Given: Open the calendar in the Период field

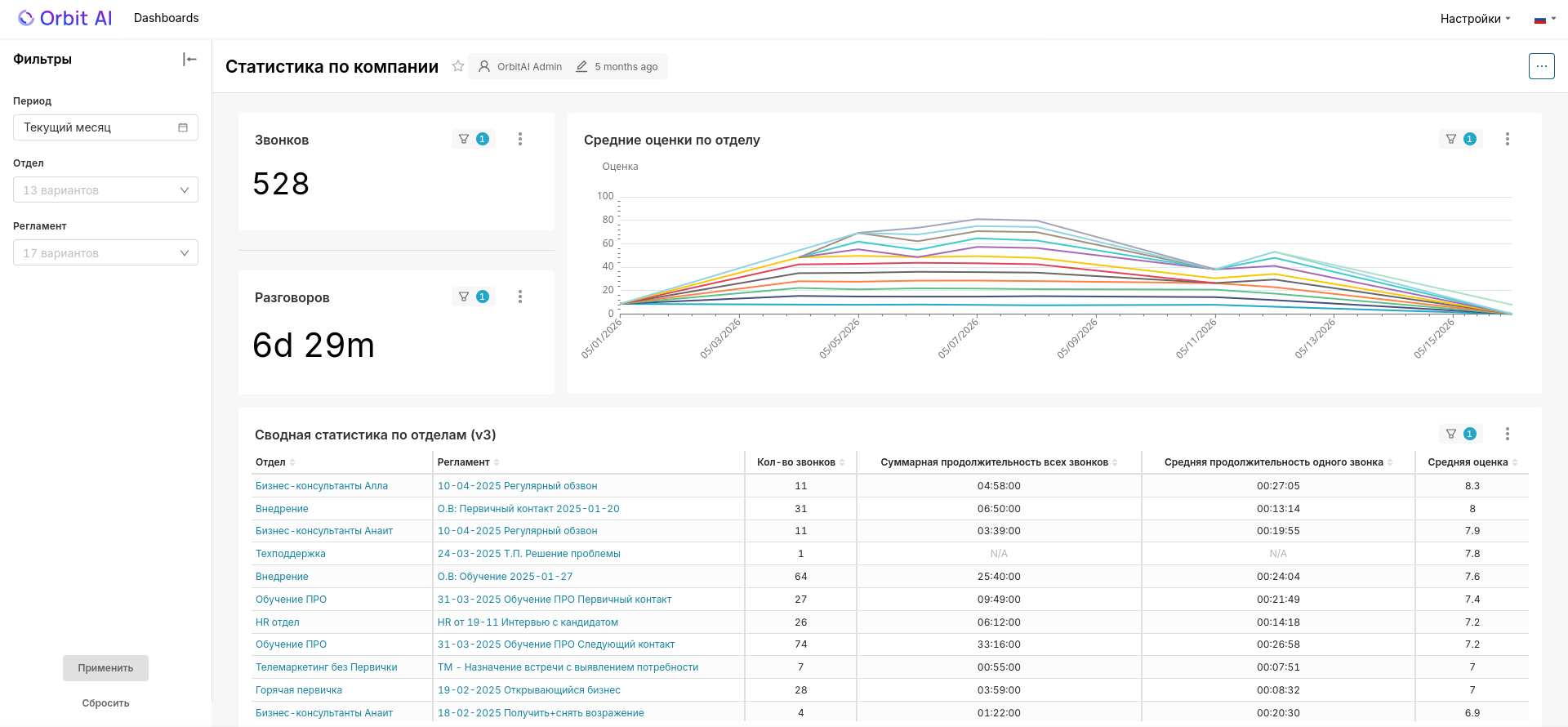Looking at the screenshot, I should [x=183, y=127].
